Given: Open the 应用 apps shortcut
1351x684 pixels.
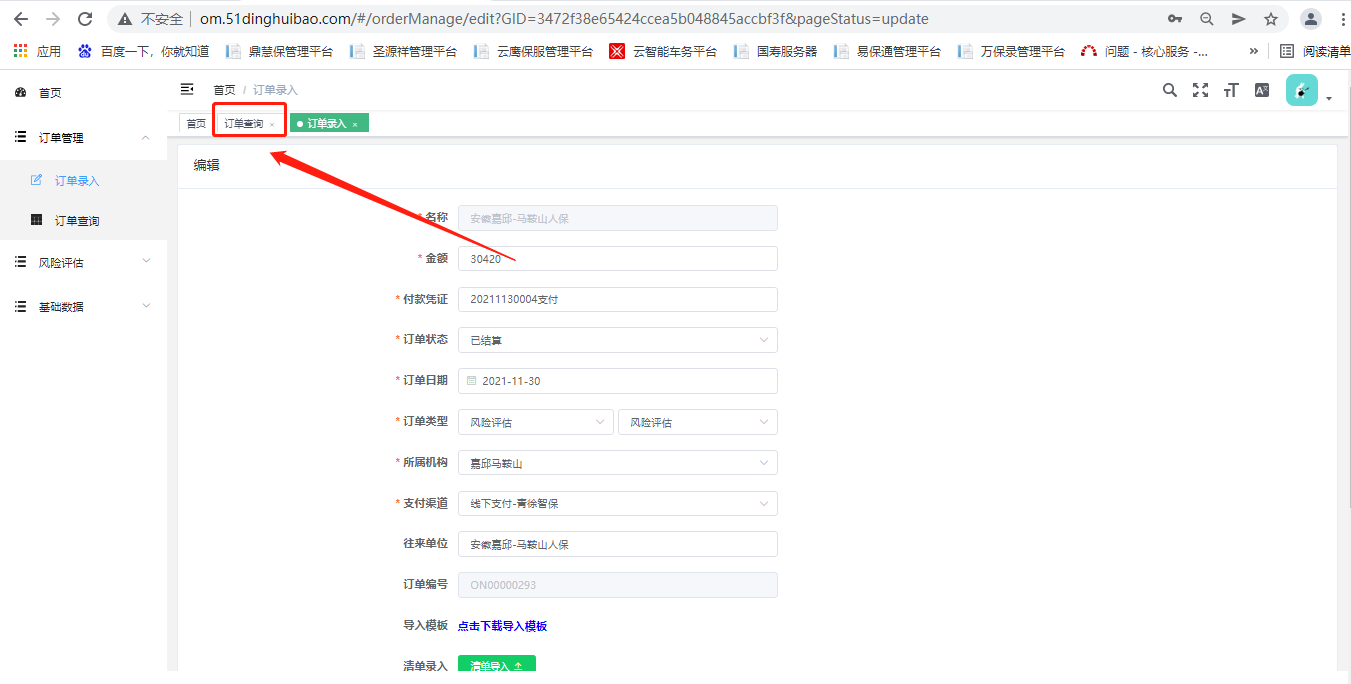Looking at the screenshot, I should click(37, 51).
